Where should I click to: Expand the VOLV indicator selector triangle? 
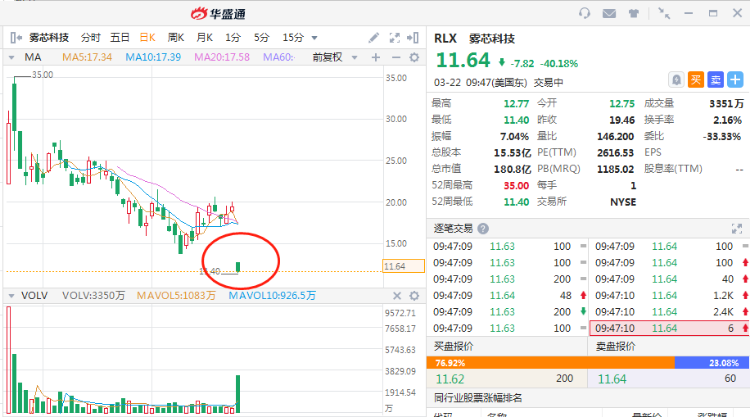pos(11,296)
